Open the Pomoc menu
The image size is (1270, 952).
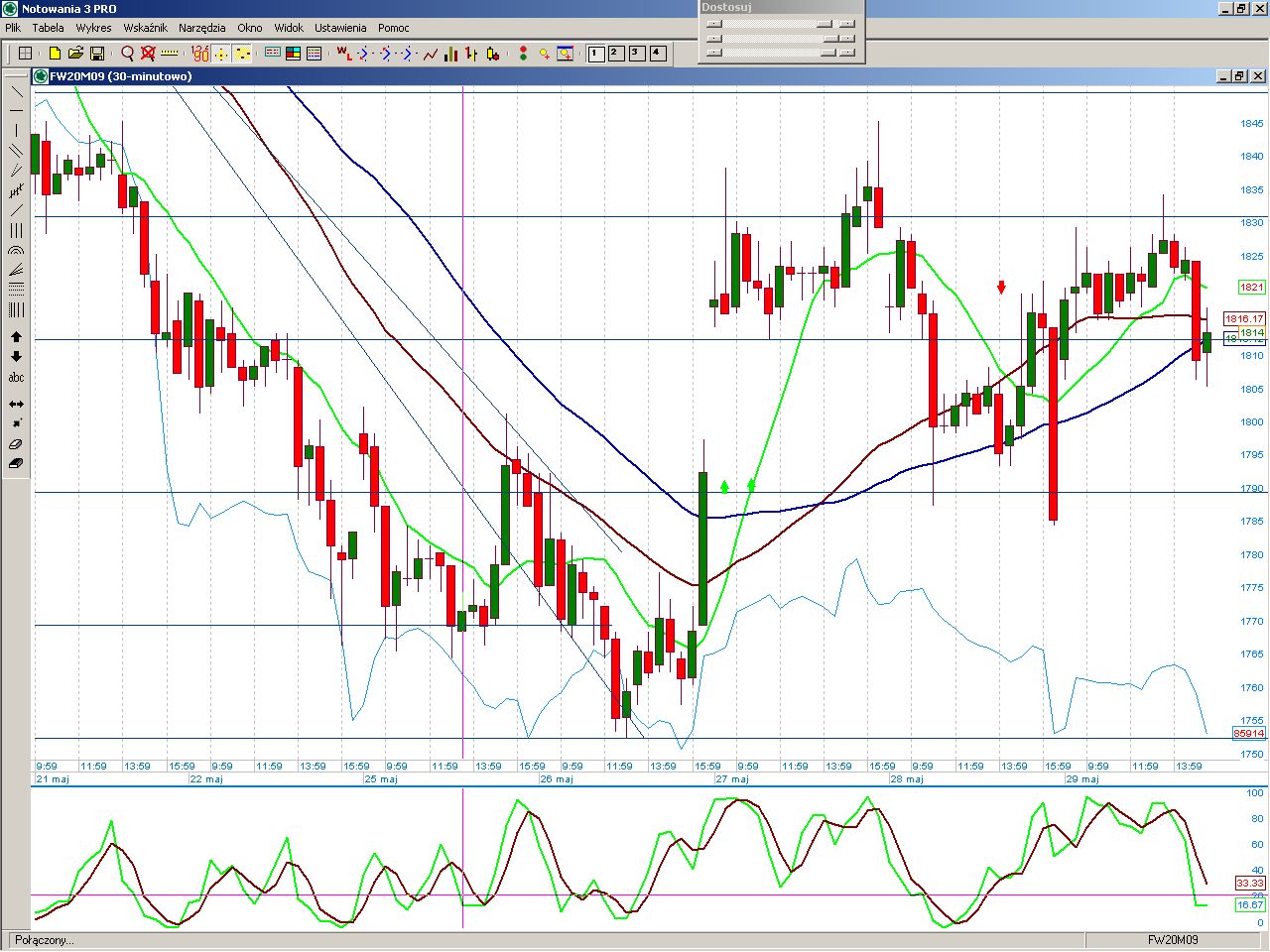[394, 28]
